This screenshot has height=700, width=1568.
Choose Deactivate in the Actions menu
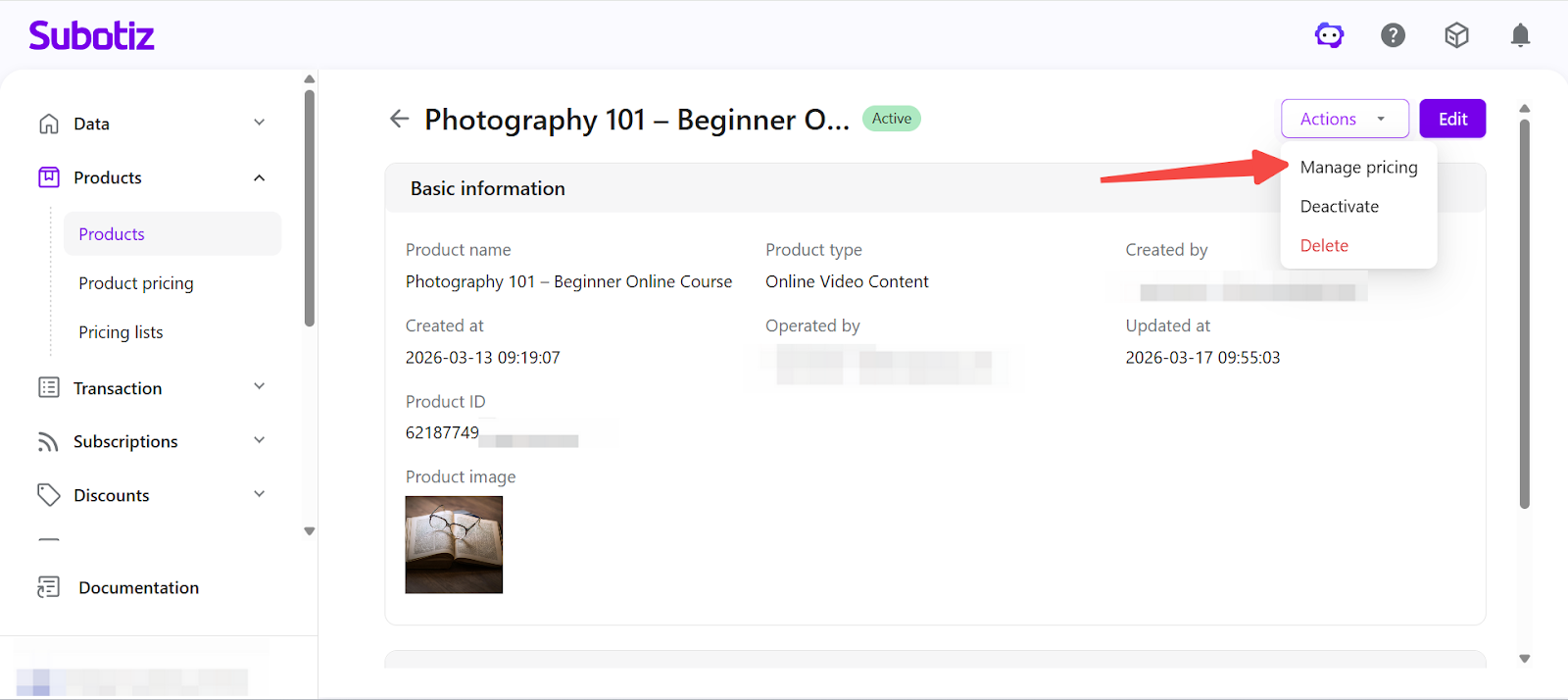[x=1339, y=207]
